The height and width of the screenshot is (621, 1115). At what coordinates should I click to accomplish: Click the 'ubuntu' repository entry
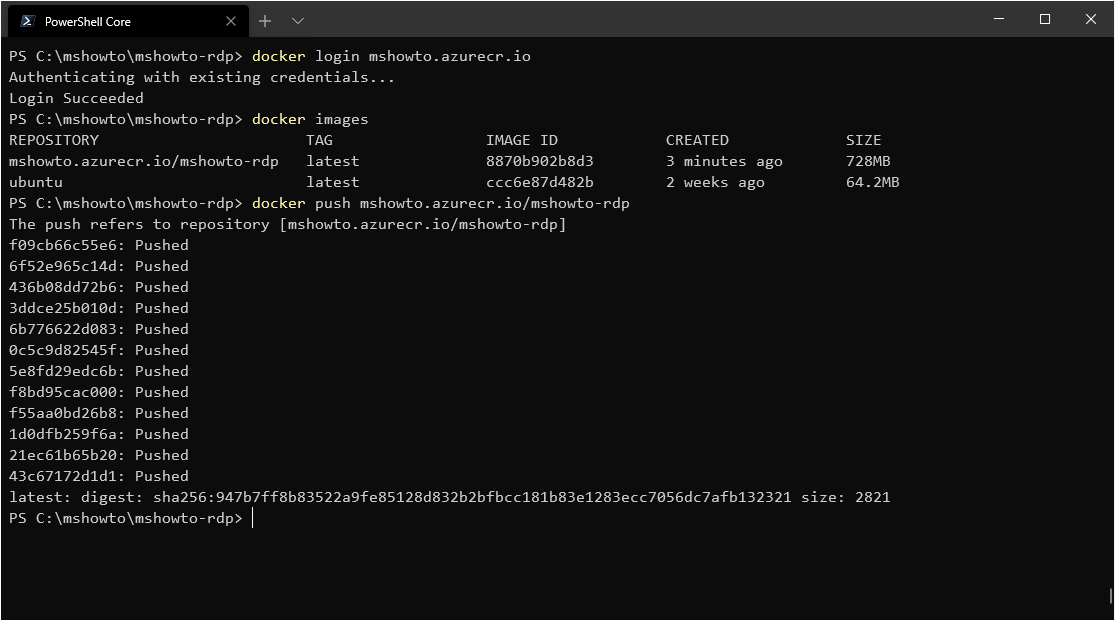36,182
